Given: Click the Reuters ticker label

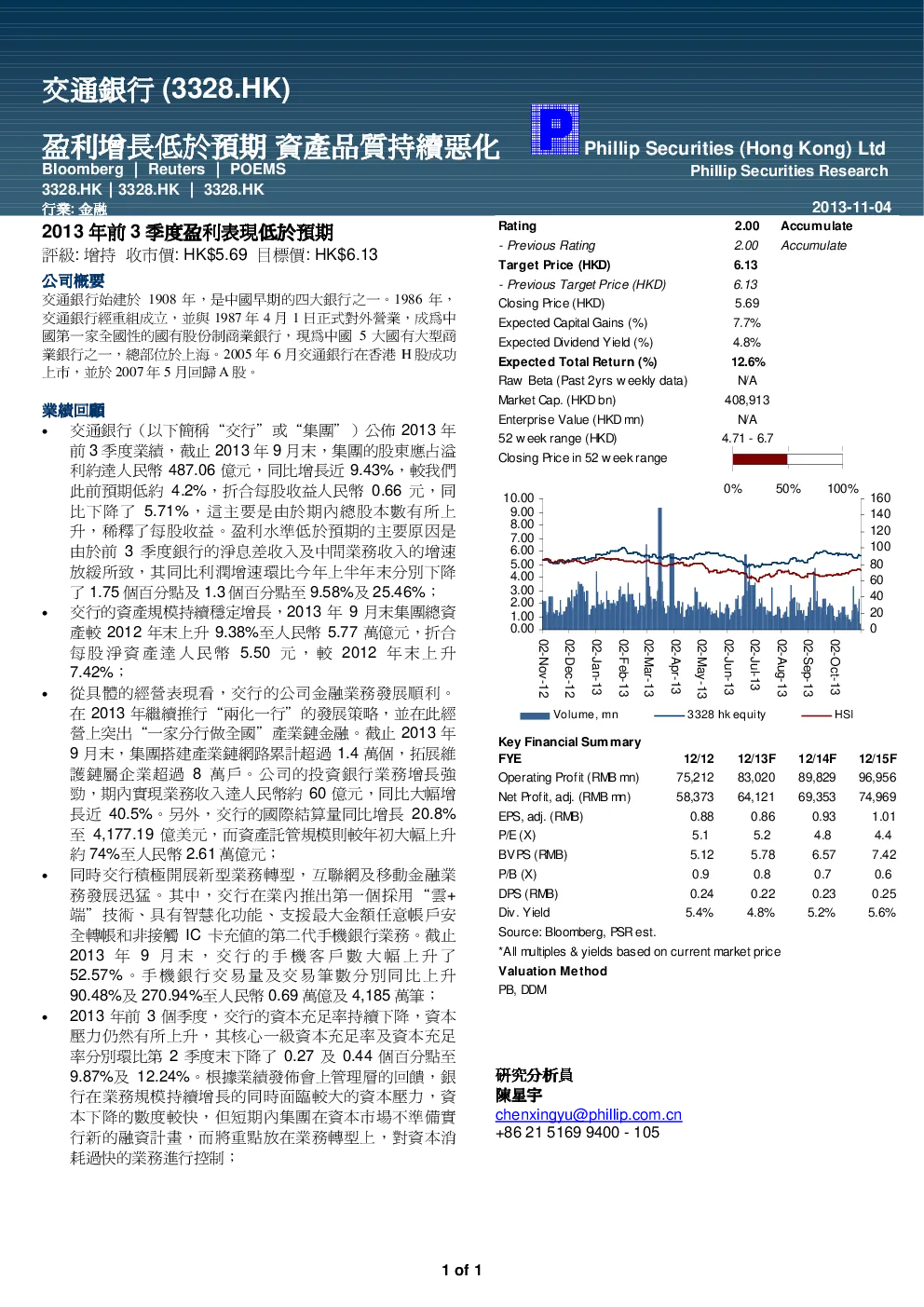Looking at the screenshot, I should (176, 169).
